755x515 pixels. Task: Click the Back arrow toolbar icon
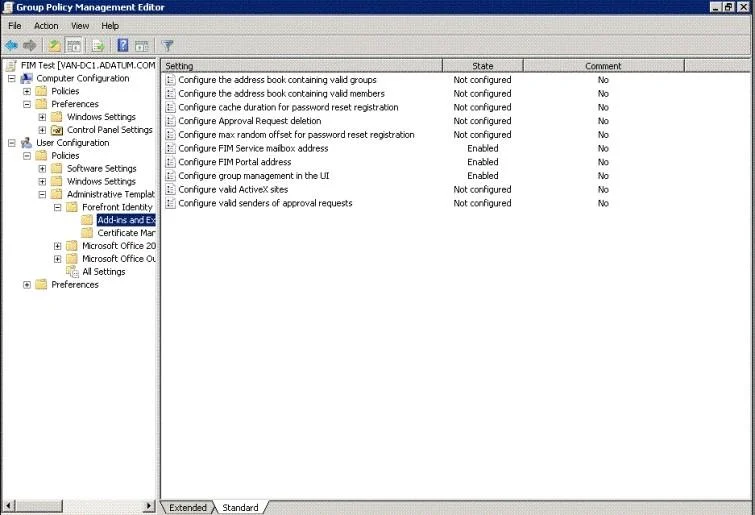(x=12, y=46)
